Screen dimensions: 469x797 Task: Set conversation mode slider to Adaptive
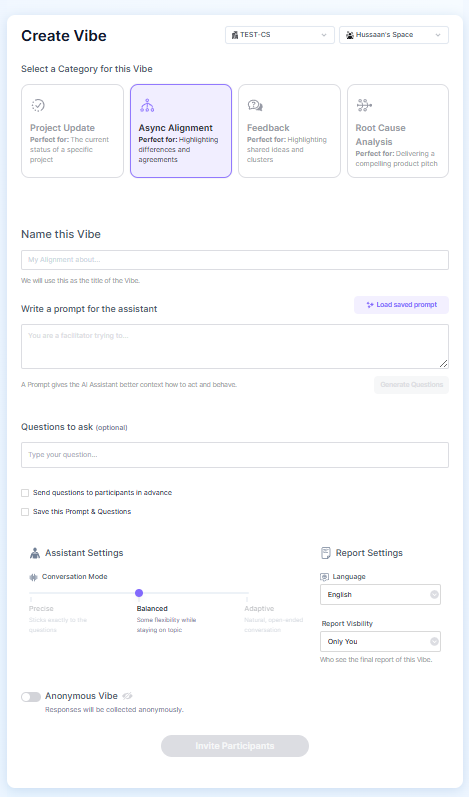247,593
